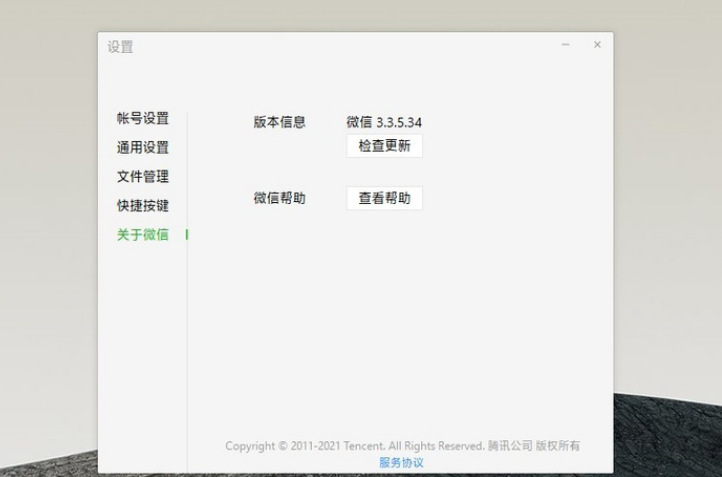Viewport: 722px width, 477px height.
Task: Click the 微信帮助 label
Action: [x=279, y=198]
